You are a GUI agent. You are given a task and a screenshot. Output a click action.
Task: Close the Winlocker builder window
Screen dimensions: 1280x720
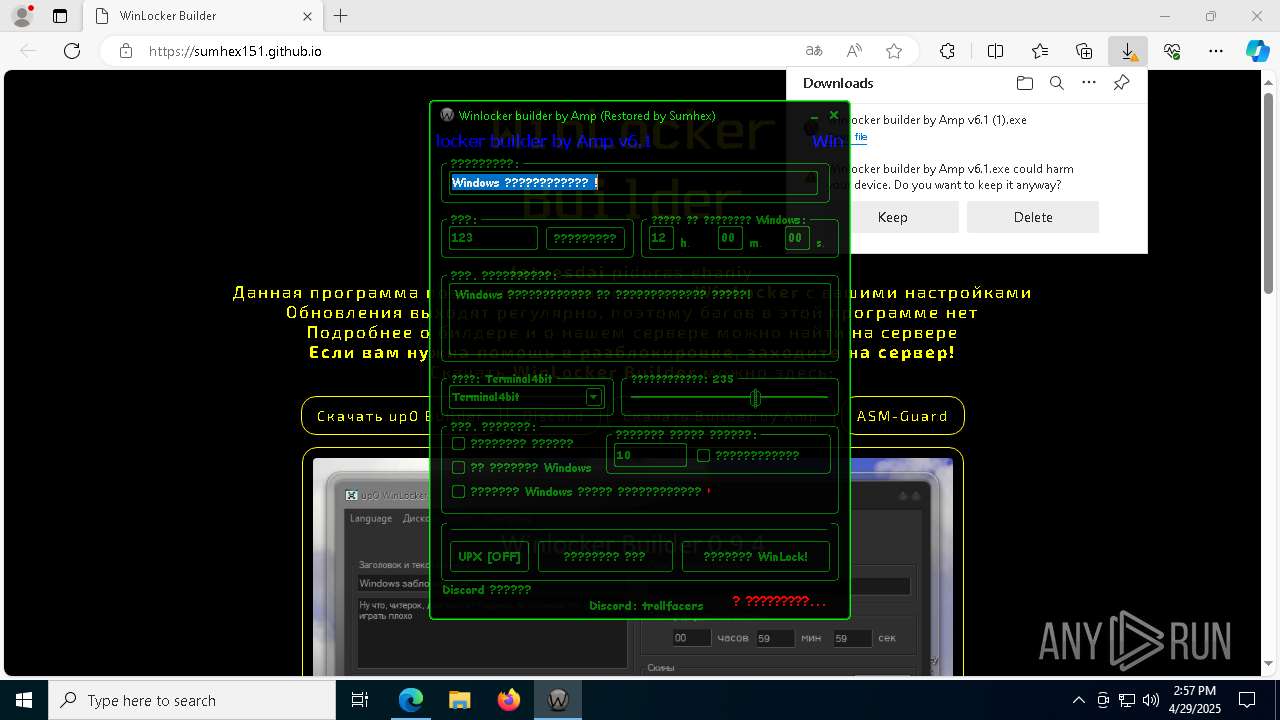(x=834, y=116)
